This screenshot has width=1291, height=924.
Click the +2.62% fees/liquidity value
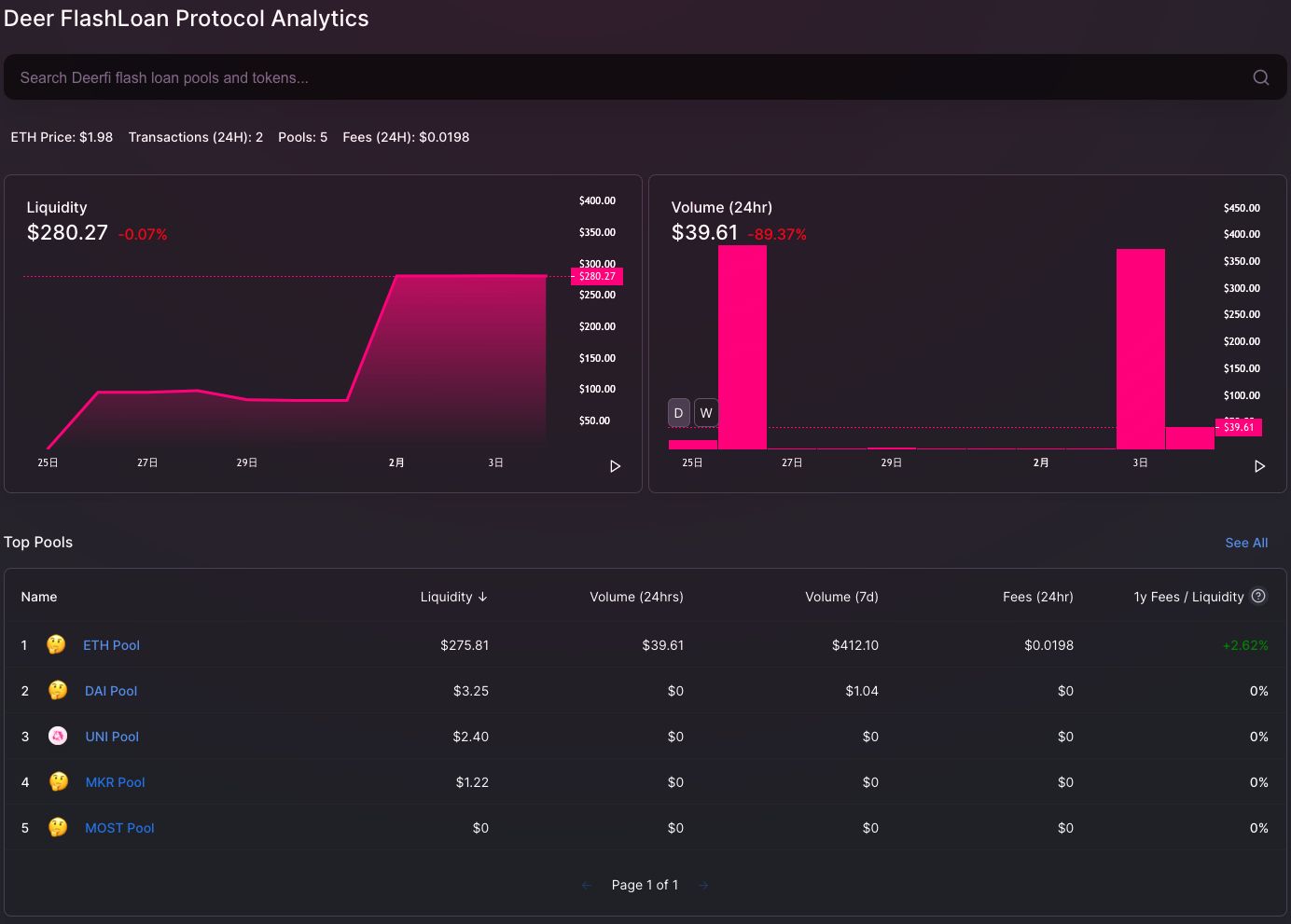coord(1245,645)
